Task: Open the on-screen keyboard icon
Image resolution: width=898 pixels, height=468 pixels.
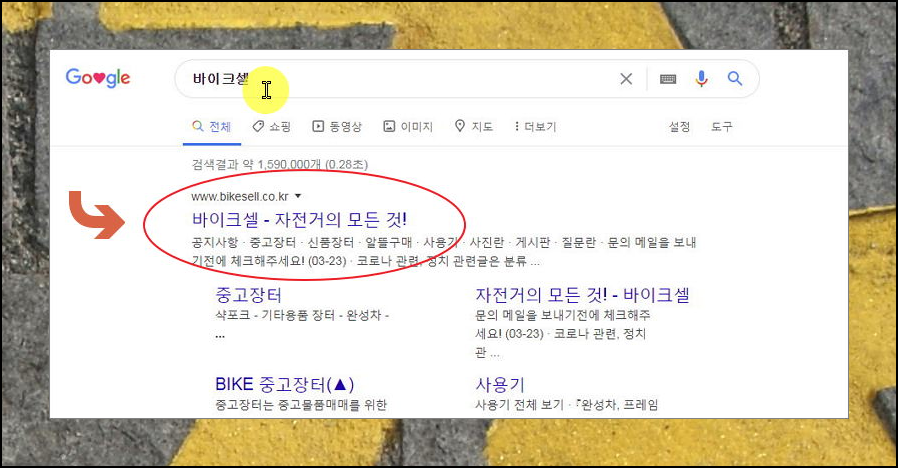Action: 668,79
